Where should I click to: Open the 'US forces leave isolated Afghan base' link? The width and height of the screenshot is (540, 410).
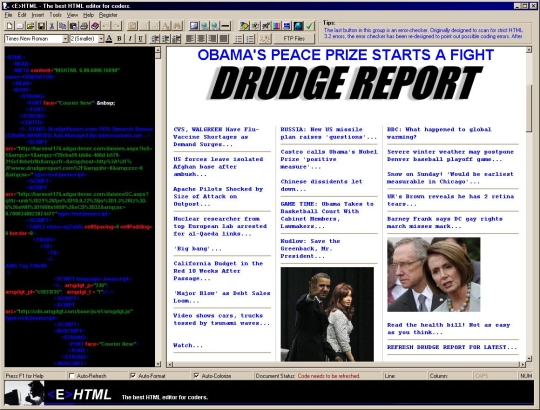point(218,167)
